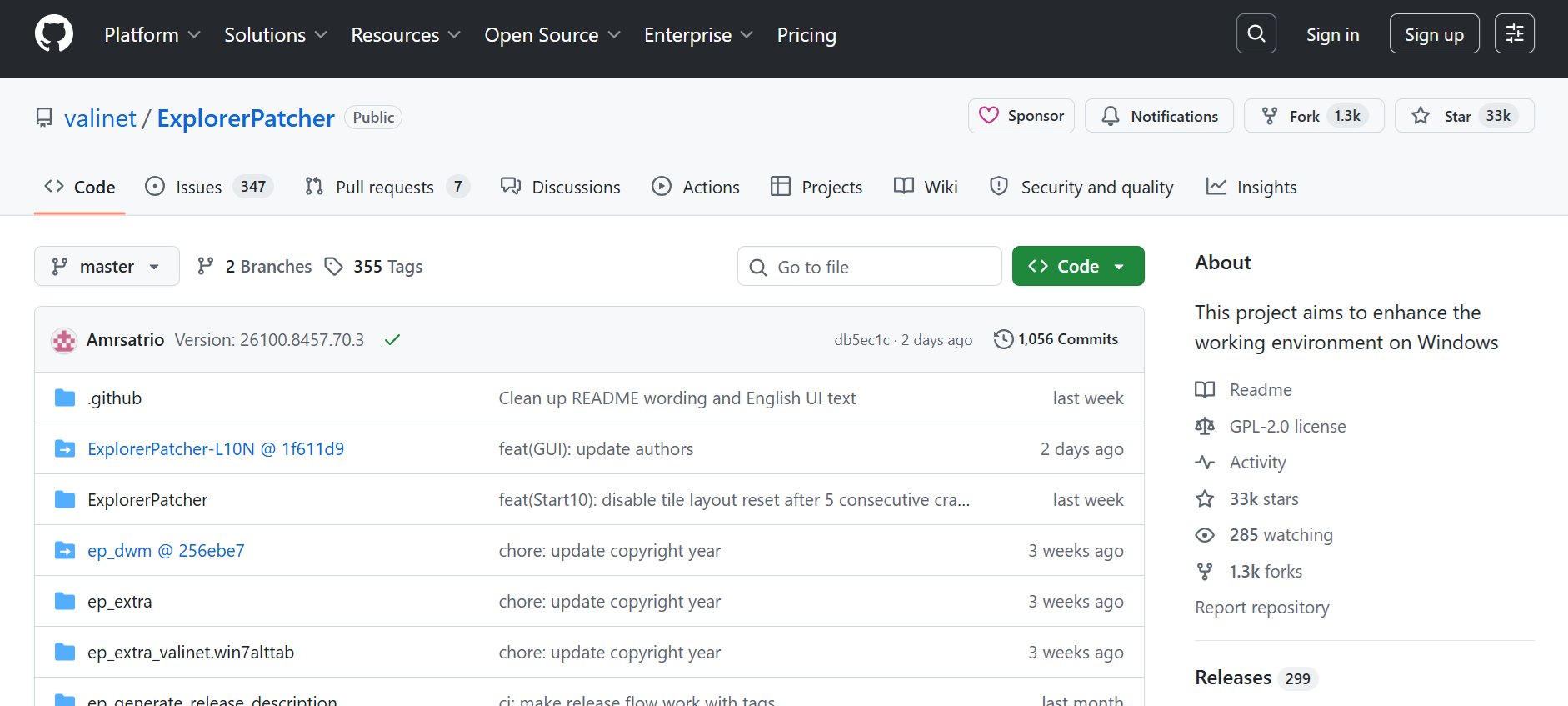Open the appearance settings sliders icon button
Image resolution: width=1568 pixels, height=706 pixels.
coord(1514,34)
